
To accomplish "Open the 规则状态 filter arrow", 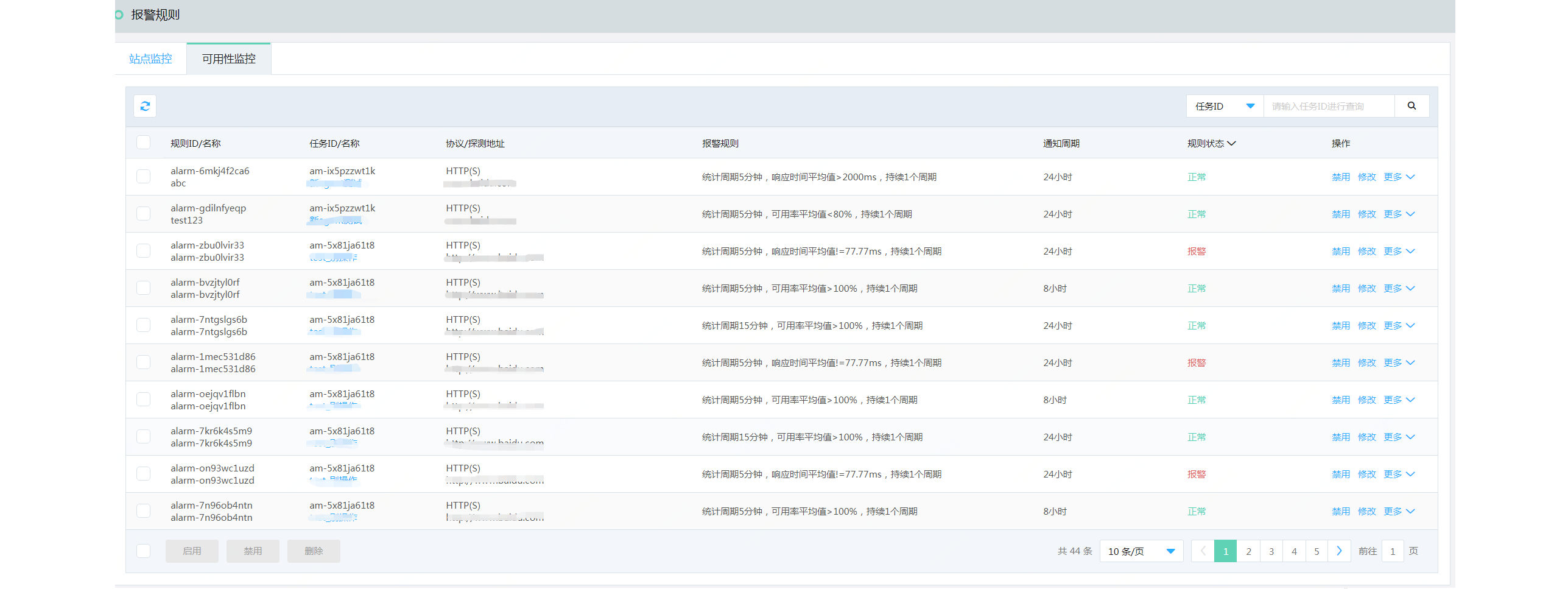I will click(x=1232, y=143).
